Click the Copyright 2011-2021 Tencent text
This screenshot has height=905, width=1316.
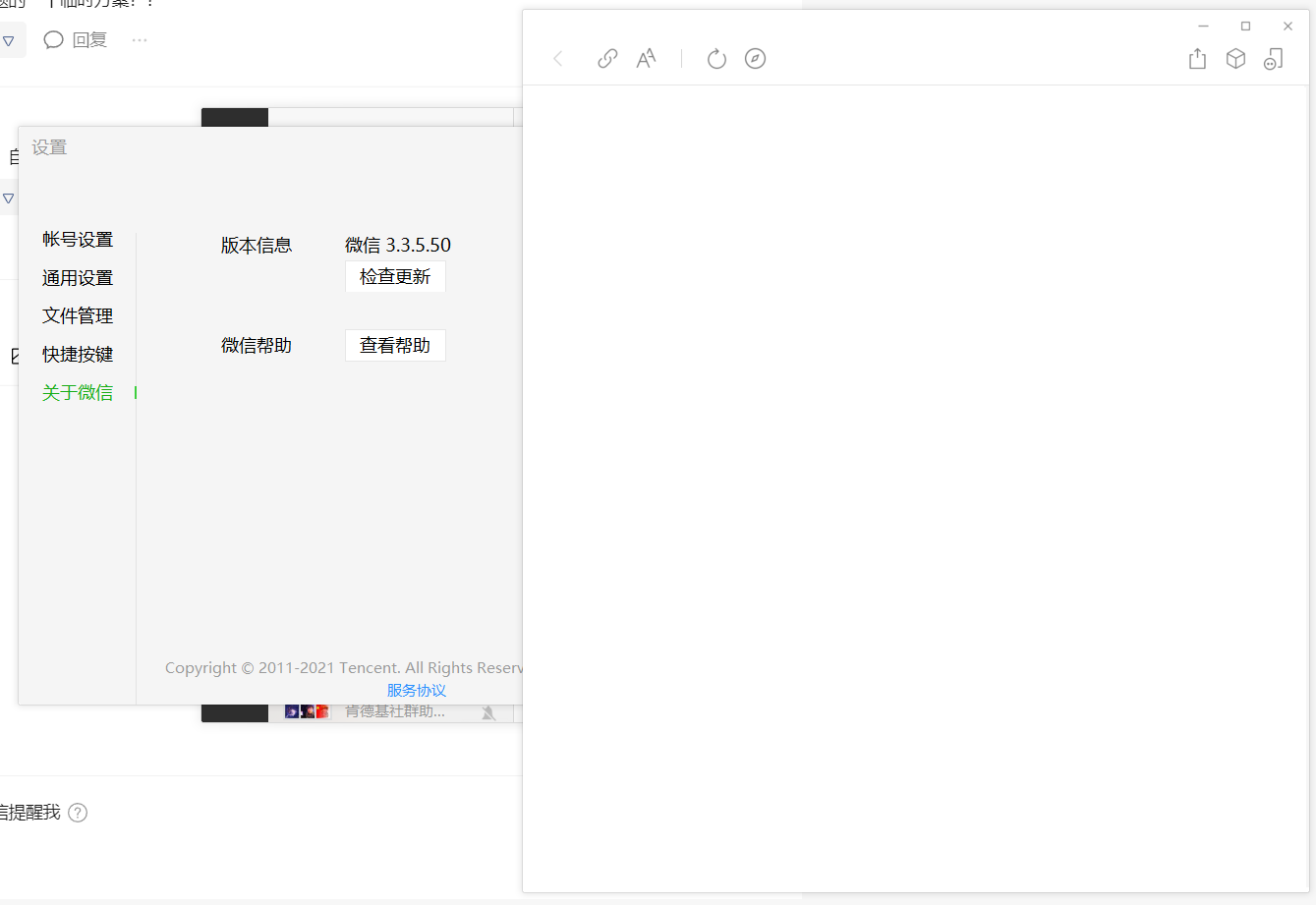click(344, 668)
